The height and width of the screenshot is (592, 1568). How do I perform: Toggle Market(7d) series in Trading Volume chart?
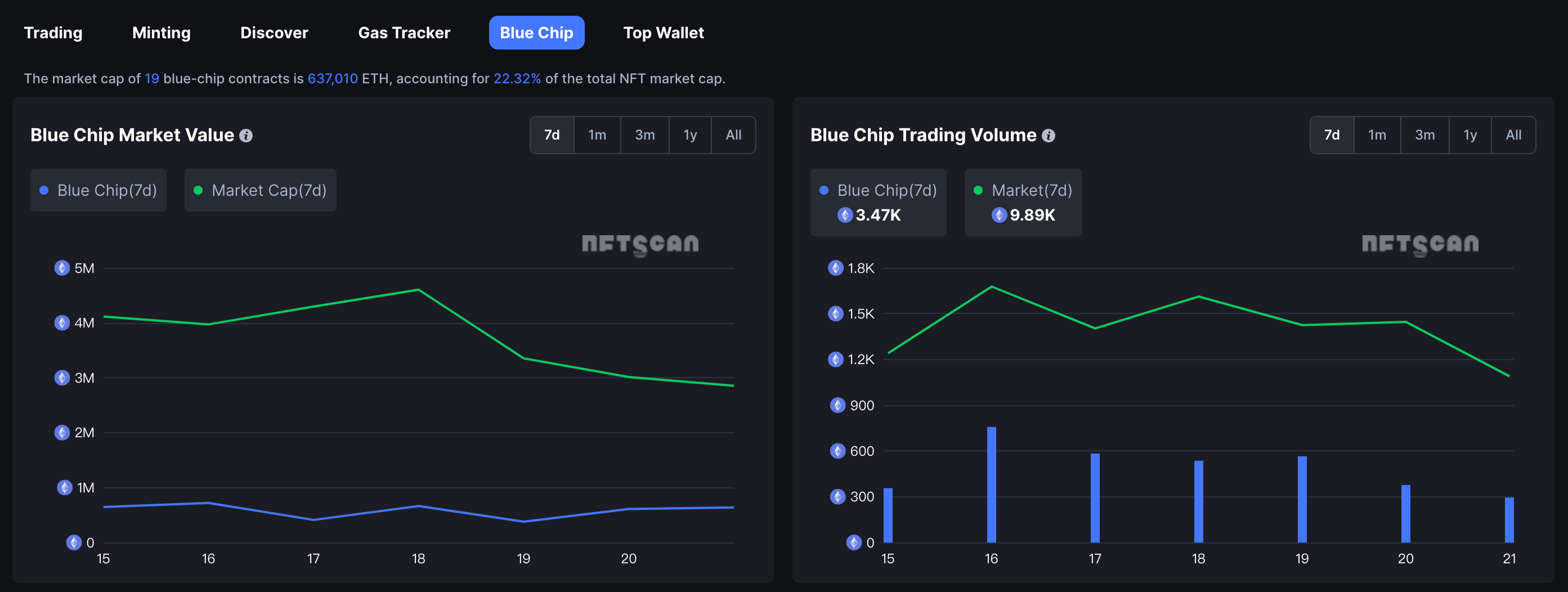tap(1023, 203)
